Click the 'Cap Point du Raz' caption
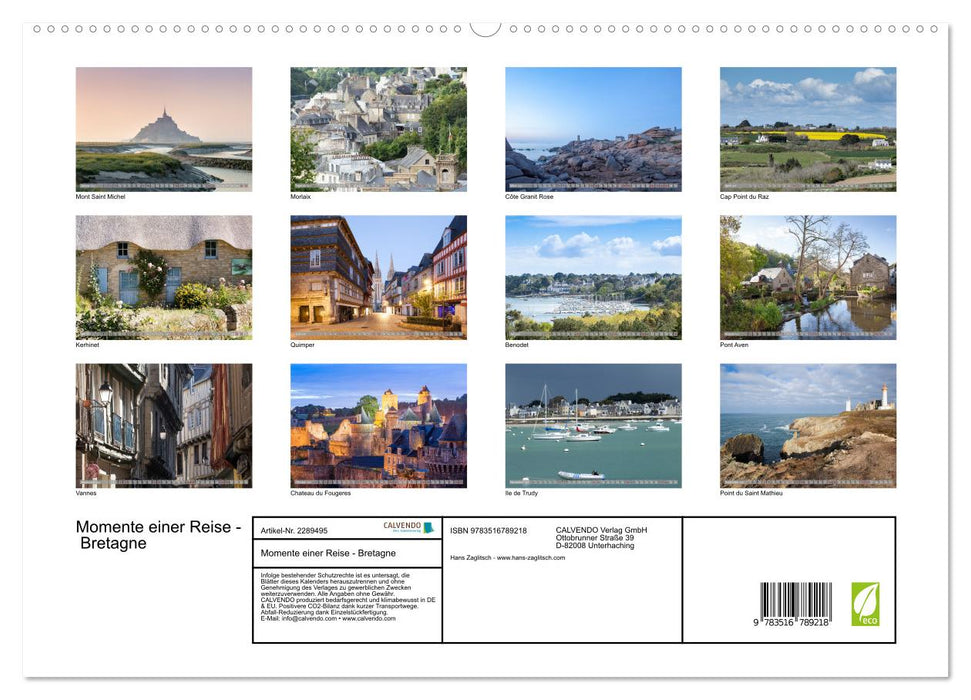The height and width of the screenshot is (700, 971). (x=744, y=196)
